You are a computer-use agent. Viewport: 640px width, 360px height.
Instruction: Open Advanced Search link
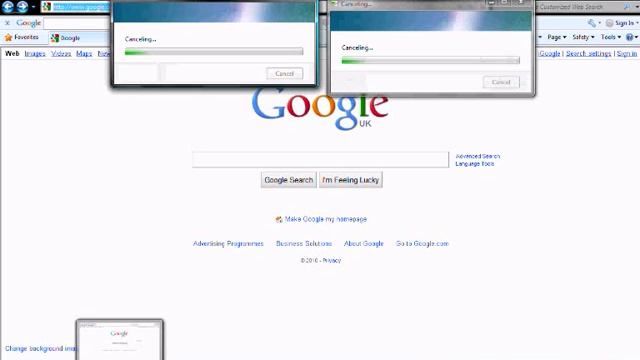[x=478, y=156]
